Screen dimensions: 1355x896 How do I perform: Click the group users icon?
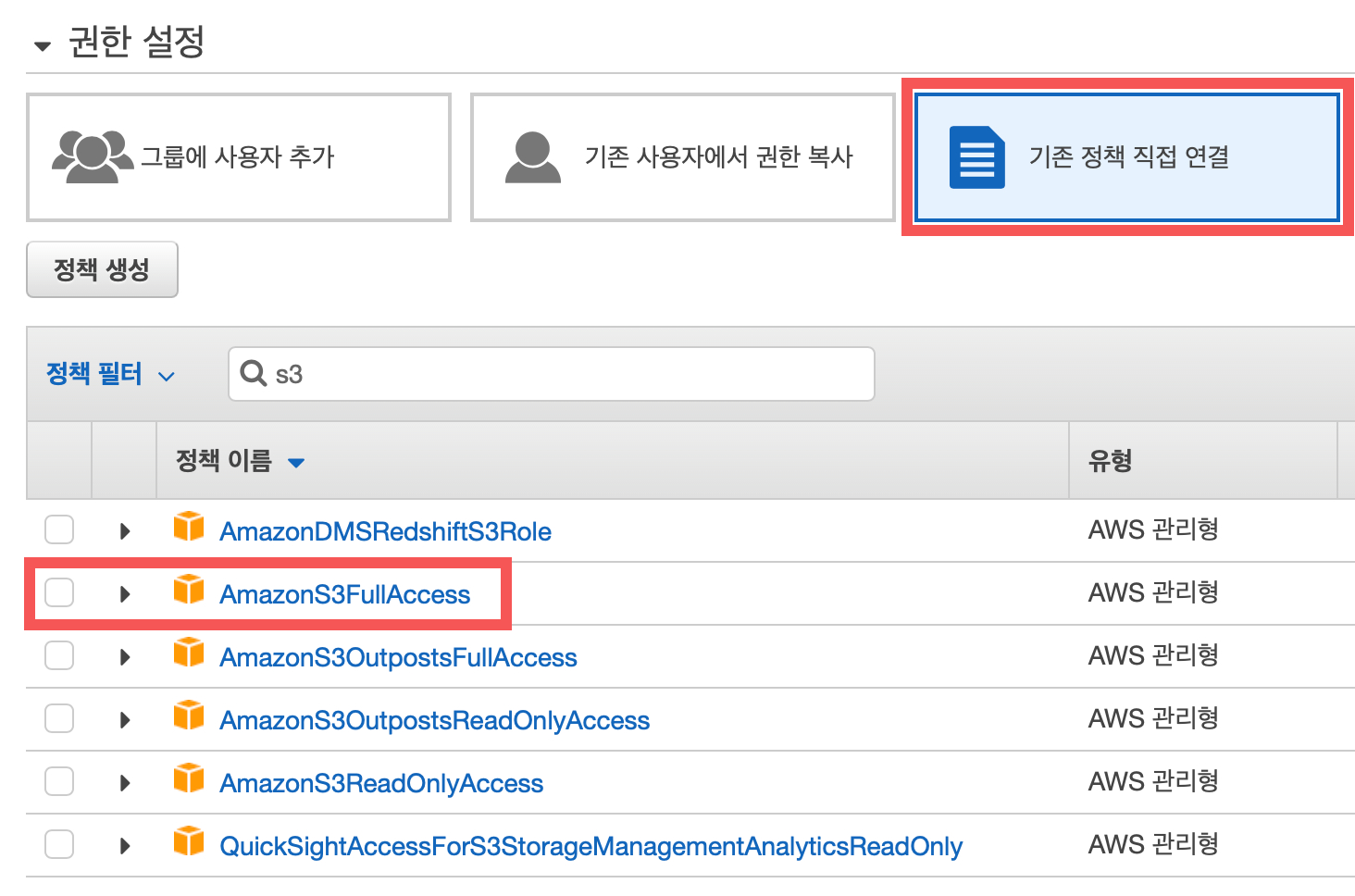click(x=93, y=156)
